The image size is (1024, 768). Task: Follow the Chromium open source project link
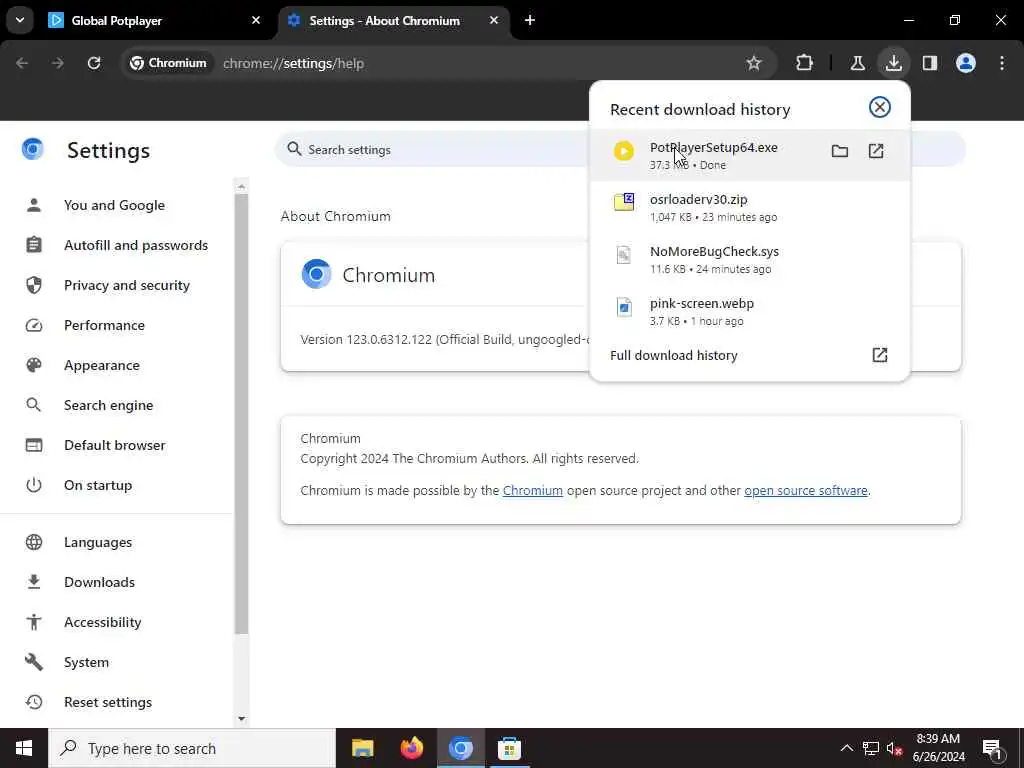tap(532, 490)
